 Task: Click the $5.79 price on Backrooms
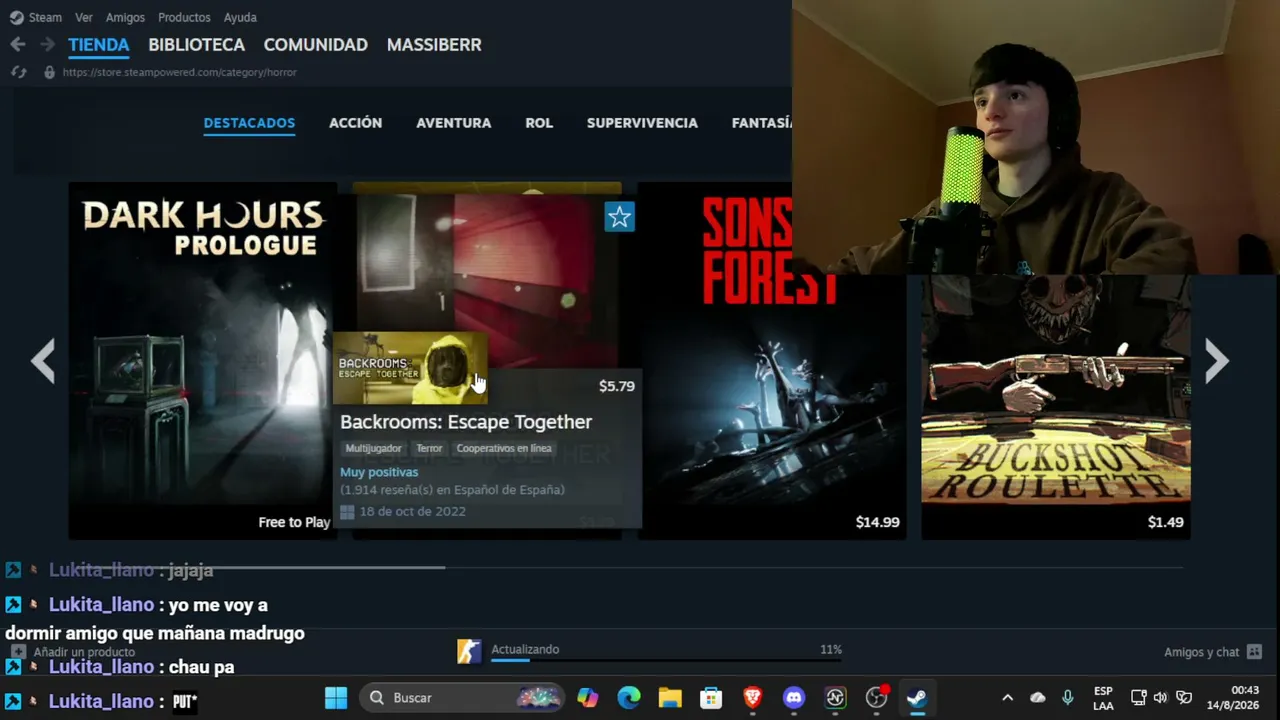tap(617, 386)
